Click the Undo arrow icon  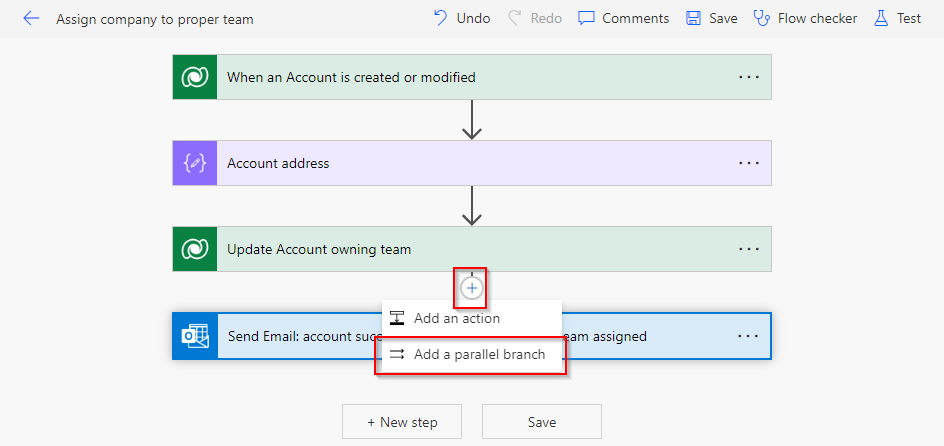pyautogui.click(x=440, y=18)
